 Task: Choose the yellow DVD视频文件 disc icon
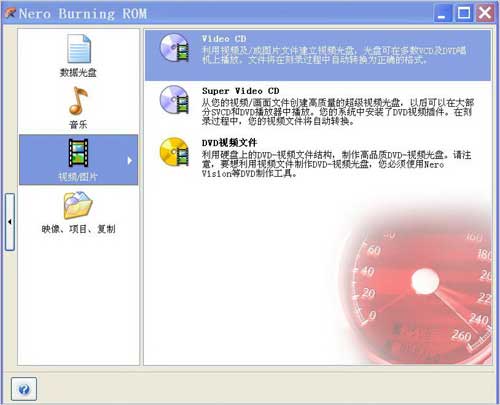click(x=174, y=152)
